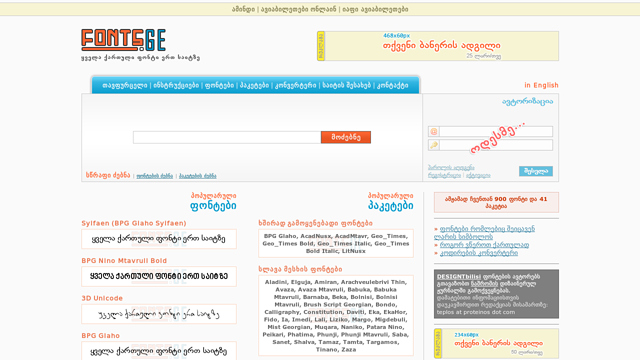
Task: Open the იაფი ავიაბილეთები top bar link
Action: click(375, 9)
